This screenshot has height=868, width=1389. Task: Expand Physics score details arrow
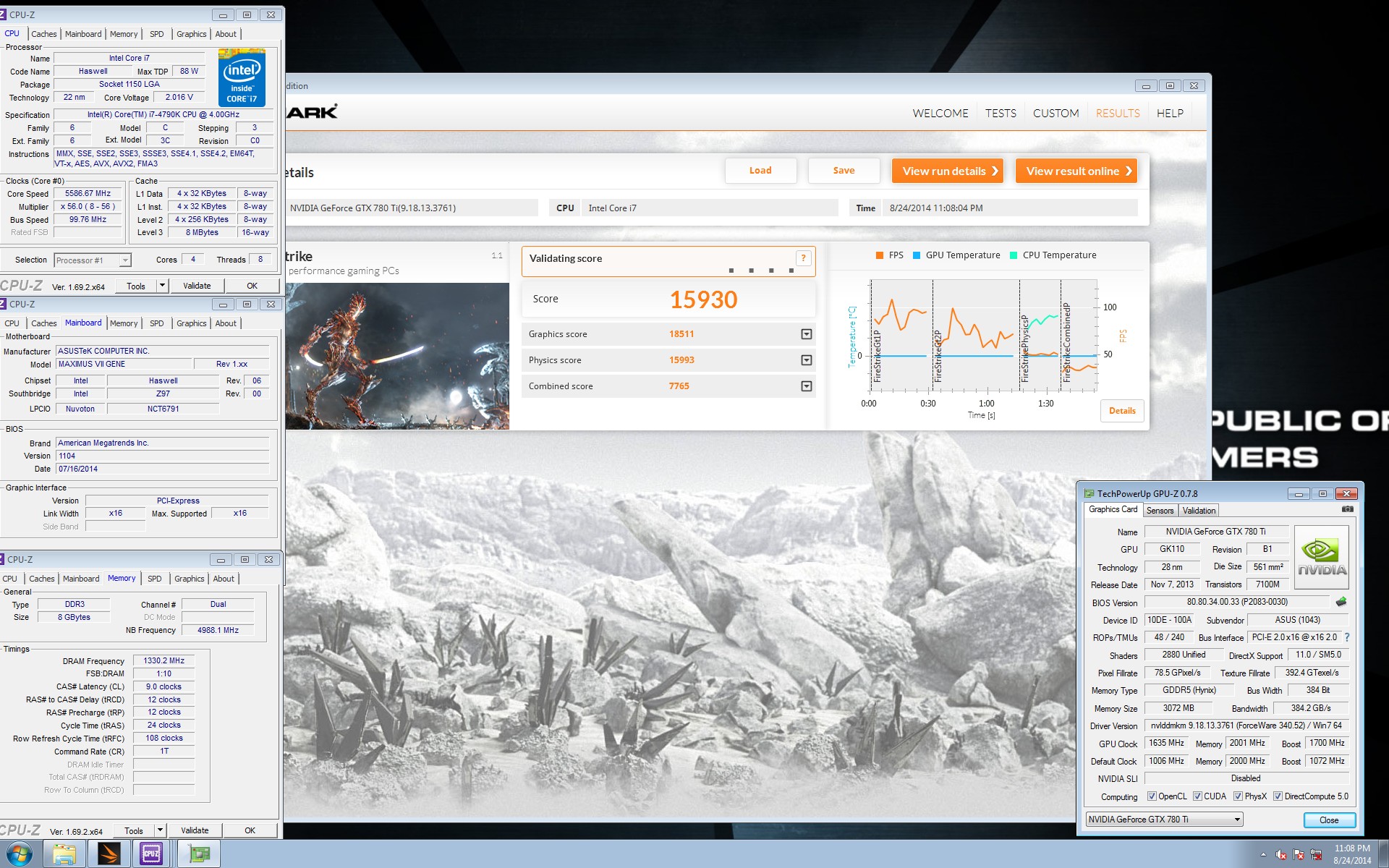(x=808, y=360)
